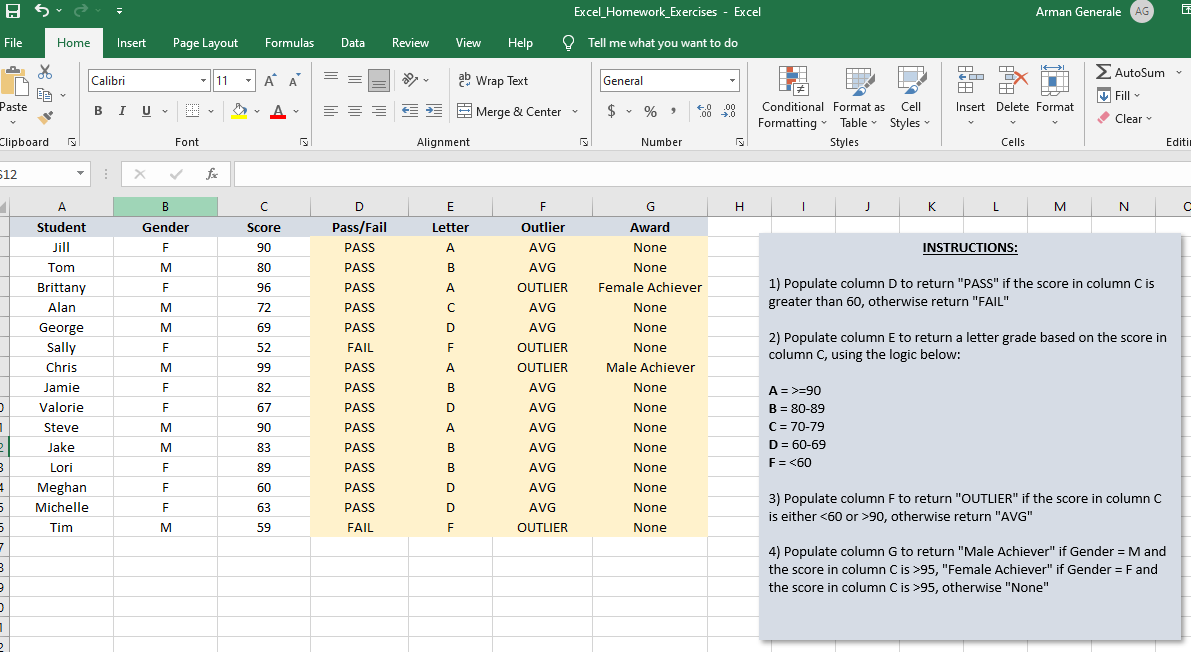Image resolution: width=1191 pixels, height=652 pixels.
Task: Click the AutoSum button
Action: click(x=1130, y=72)
